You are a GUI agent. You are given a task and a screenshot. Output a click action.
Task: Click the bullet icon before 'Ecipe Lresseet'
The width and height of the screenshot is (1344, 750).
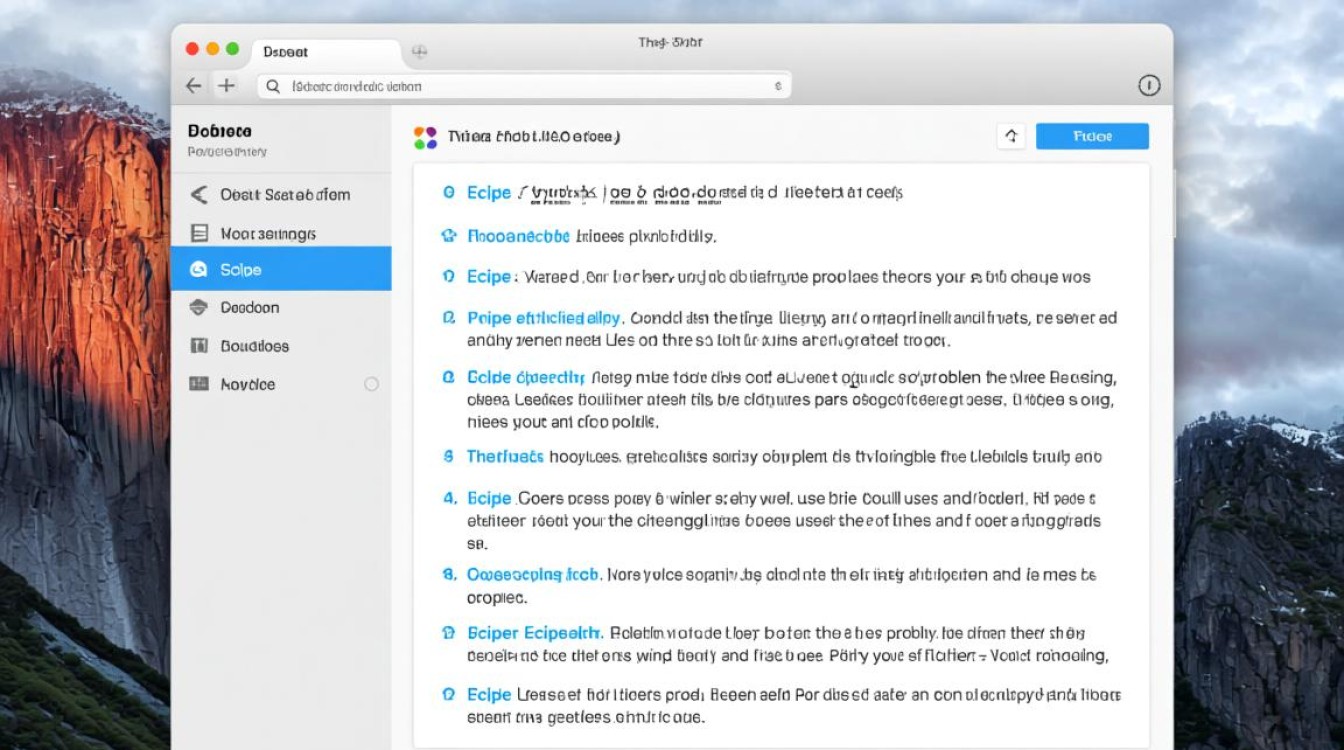[449, 694]
